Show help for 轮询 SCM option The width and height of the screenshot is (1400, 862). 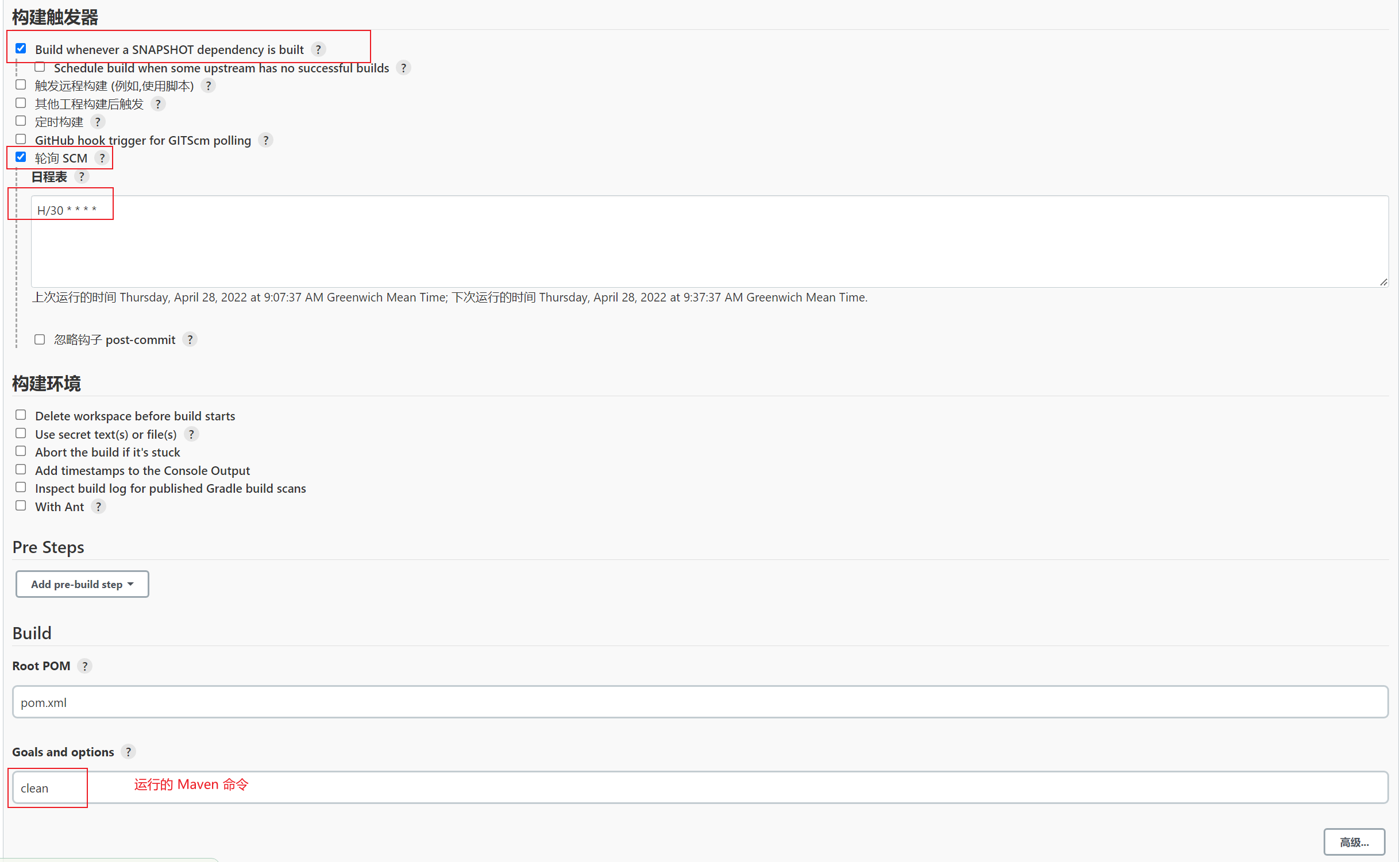pos(102,158)
